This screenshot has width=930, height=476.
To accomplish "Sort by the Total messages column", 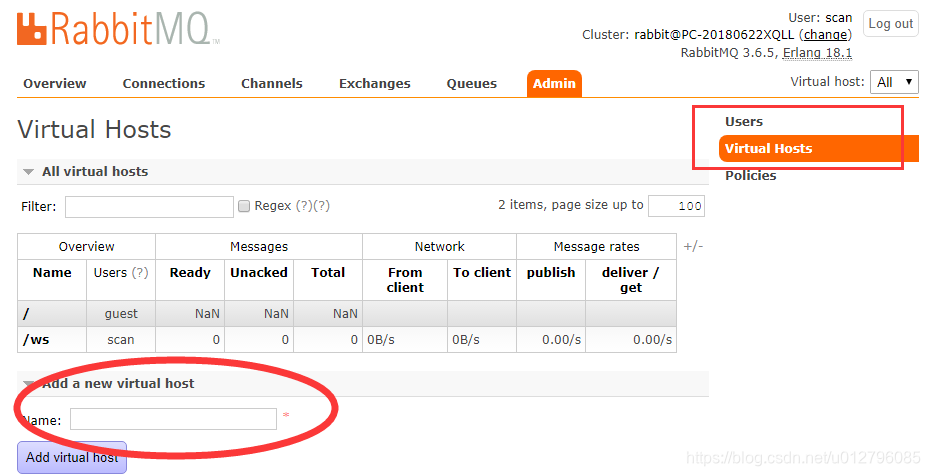I will [x=328, y=273].
